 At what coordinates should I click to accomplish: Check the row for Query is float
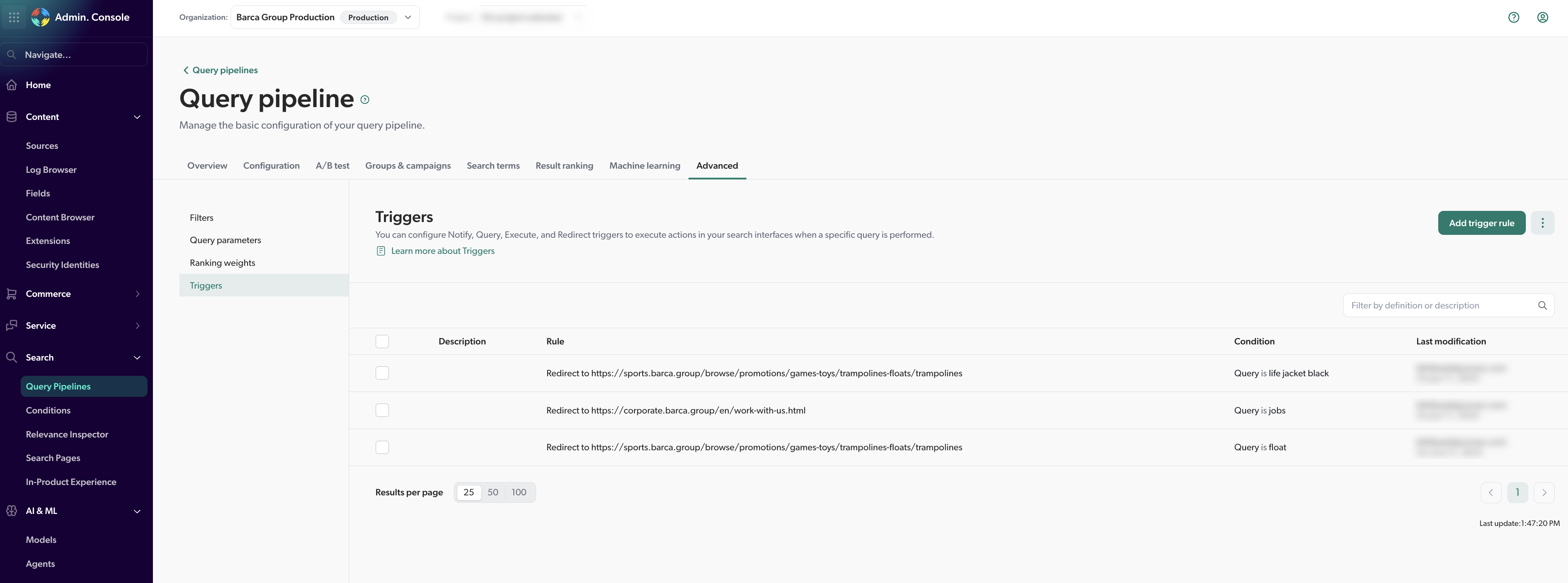pyautogui.click(x=382, y=447)
